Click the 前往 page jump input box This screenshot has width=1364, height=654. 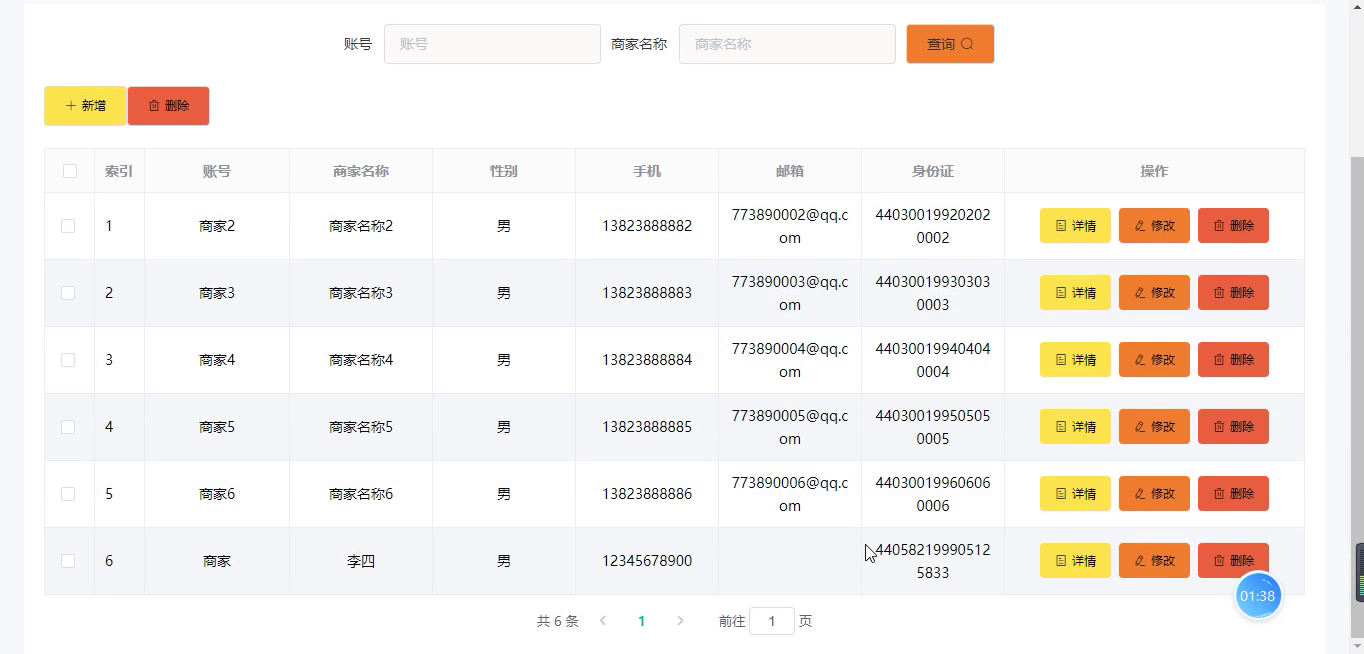[772, 621]
